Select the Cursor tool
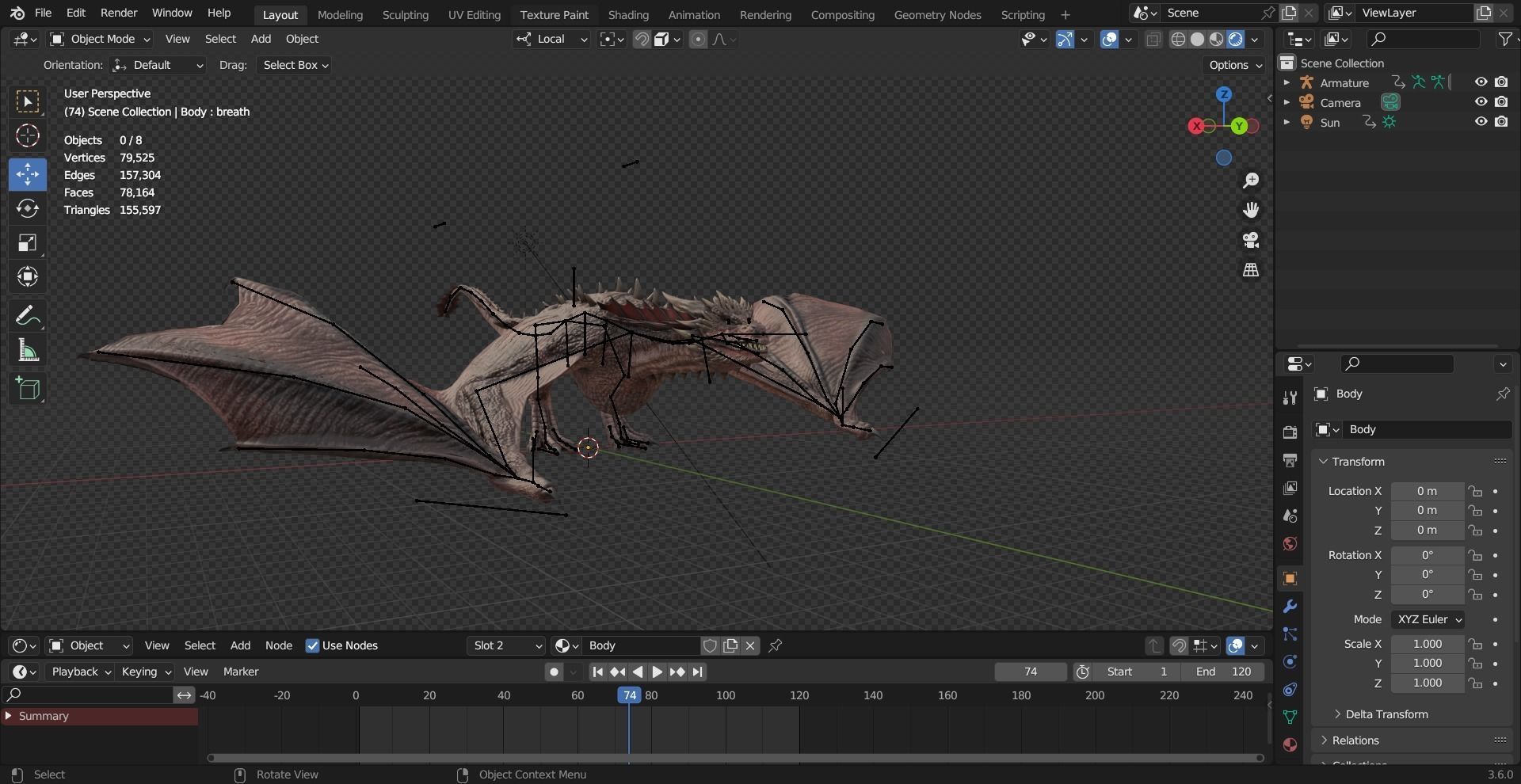The image size is (1521, 784). (28, 135)
